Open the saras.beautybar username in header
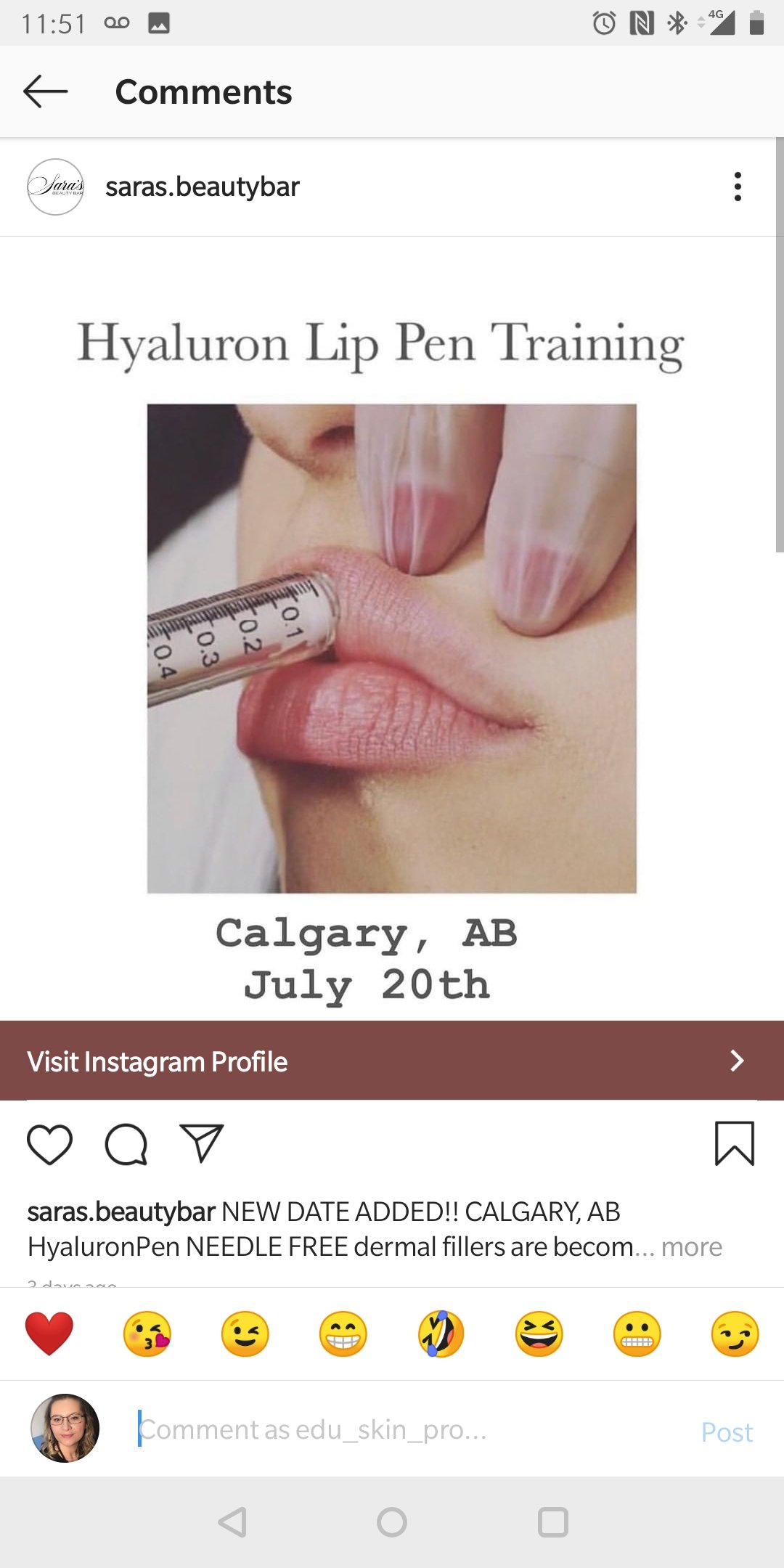784x1568 pixels. pos(203,187)
